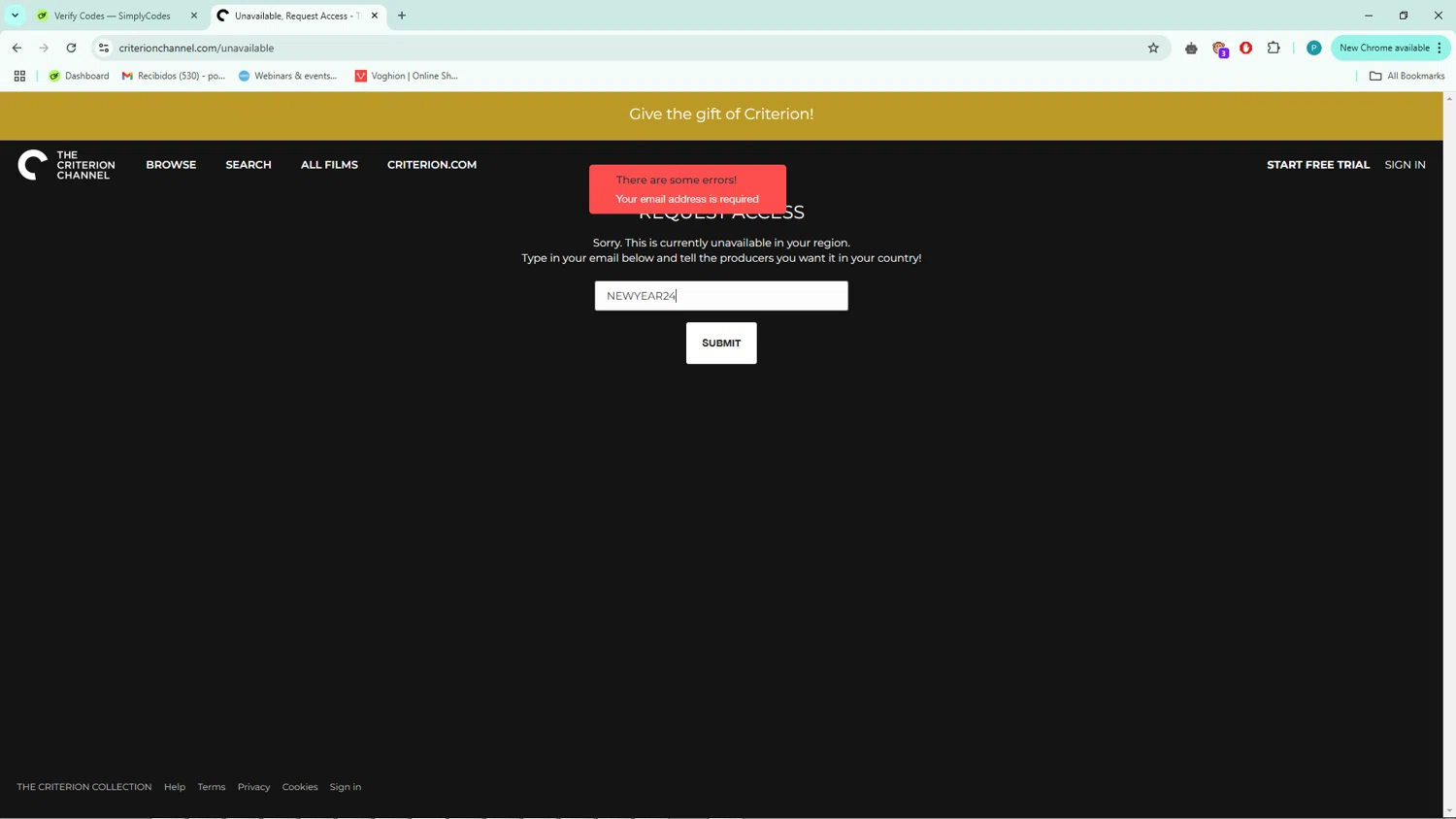The image size is (1456, 819).
Task: Close the Unavailable Request Access tab
Action: (x=375, y=16)
